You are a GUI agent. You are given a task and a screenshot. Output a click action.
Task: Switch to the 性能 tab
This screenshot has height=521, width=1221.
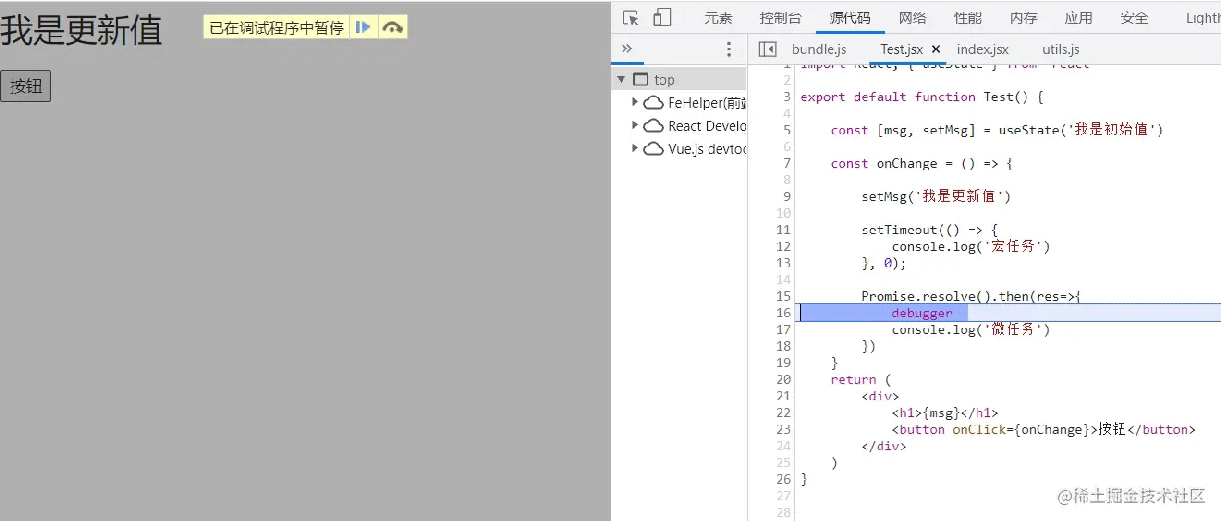pos(967,18)
